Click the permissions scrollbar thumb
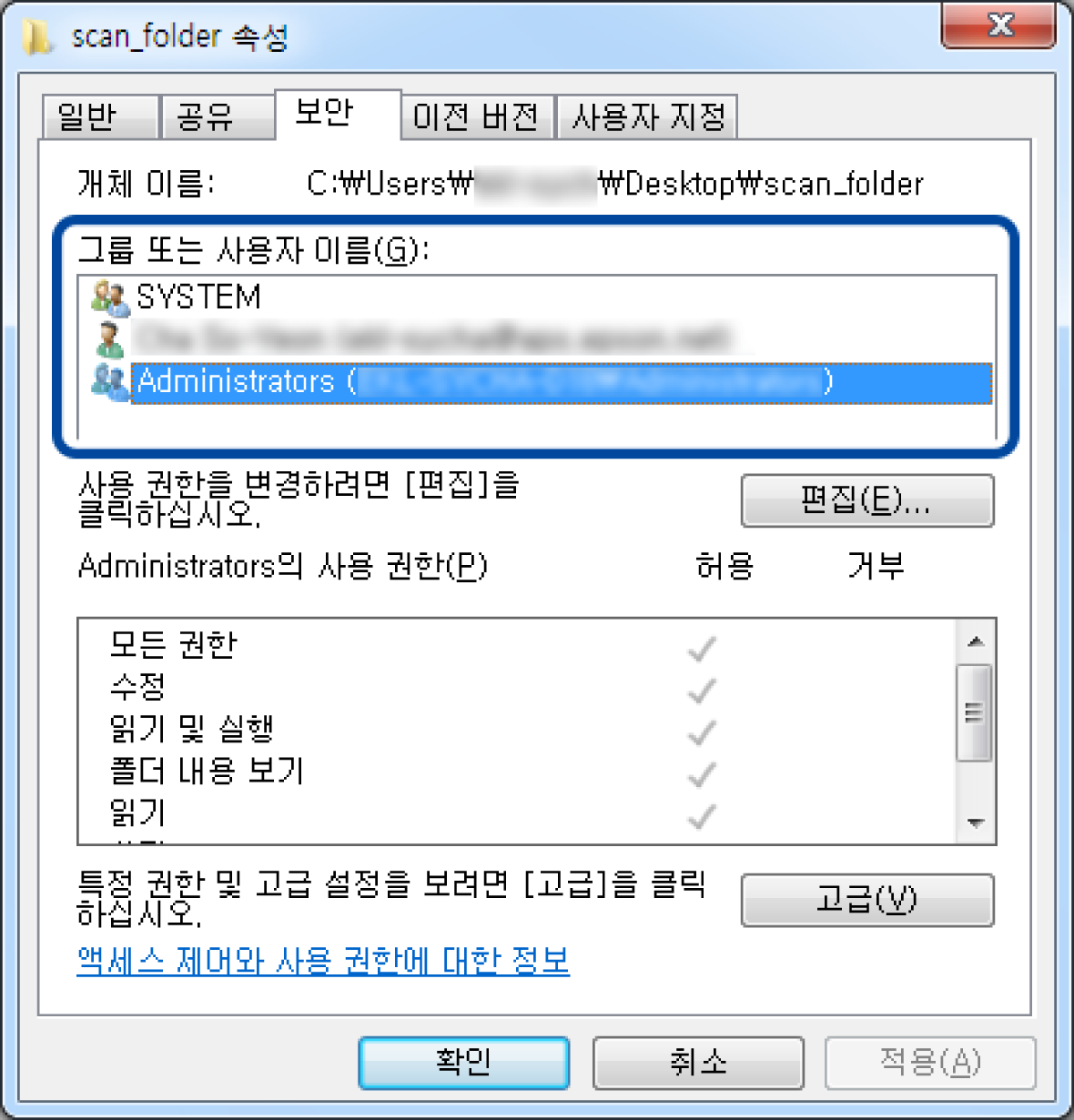 [975, 712]
